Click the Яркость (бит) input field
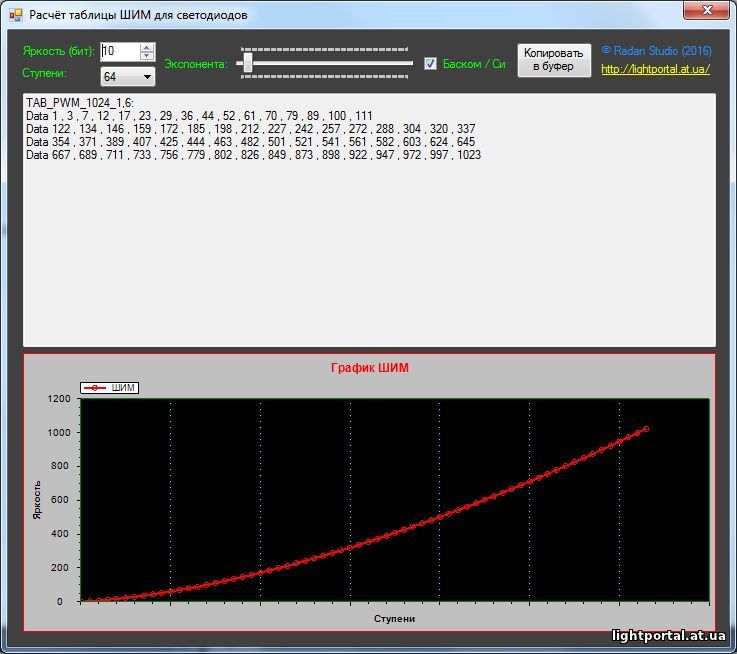 (120, 51)
